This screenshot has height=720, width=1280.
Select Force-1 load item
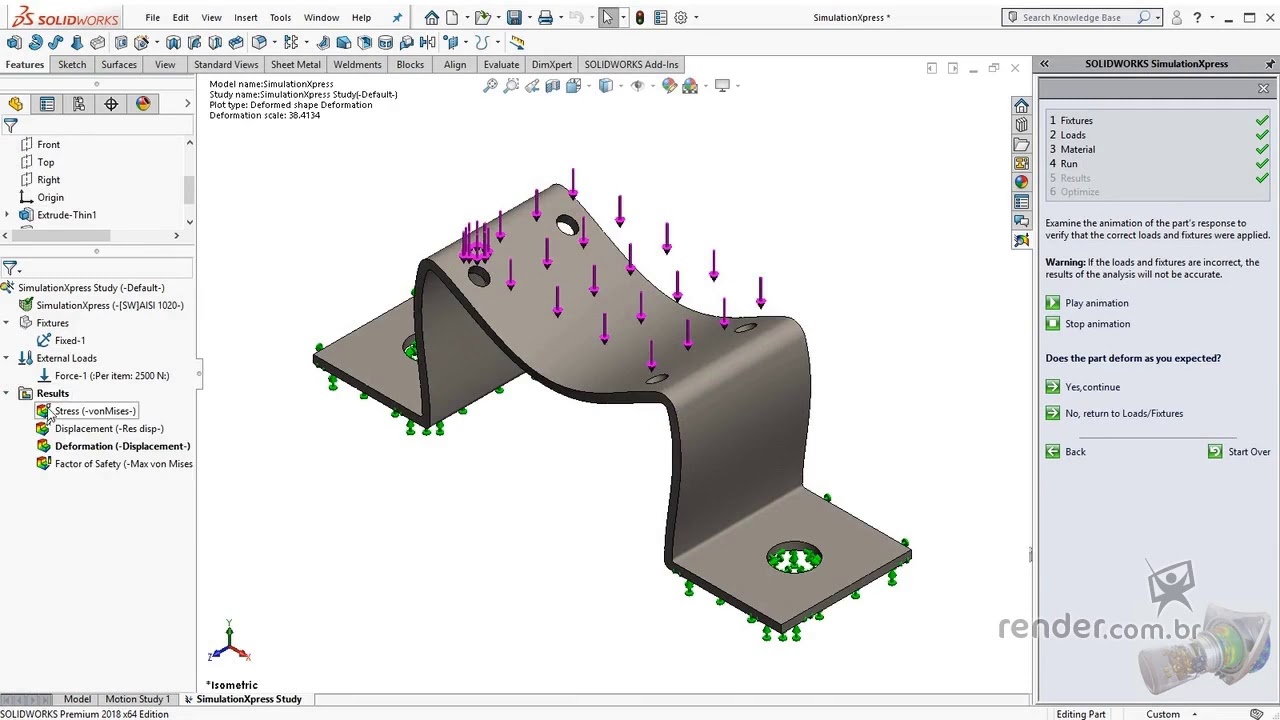(x=112, y=376)
